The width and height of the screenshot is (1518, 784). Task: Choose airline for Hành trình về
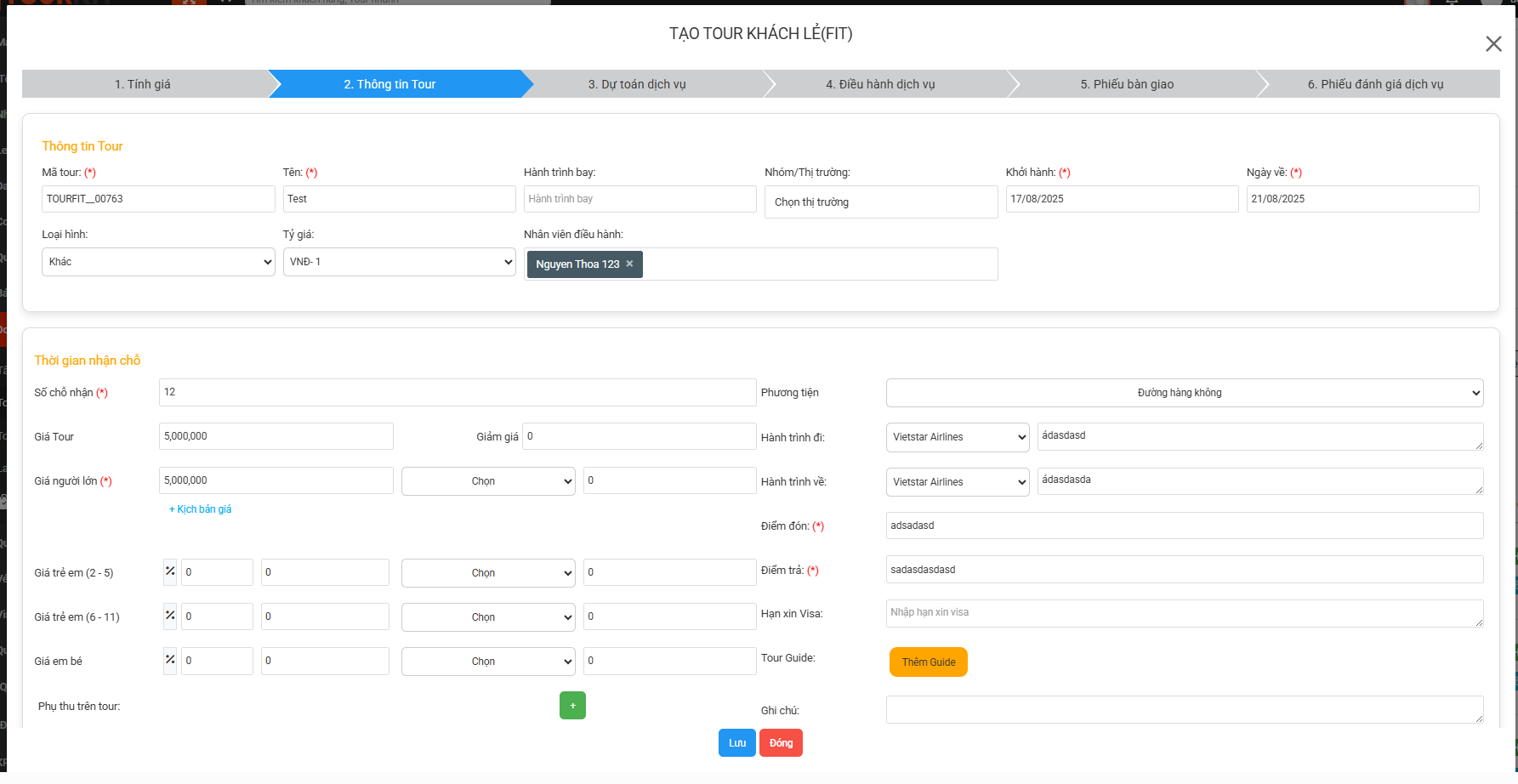click(957, 482)
